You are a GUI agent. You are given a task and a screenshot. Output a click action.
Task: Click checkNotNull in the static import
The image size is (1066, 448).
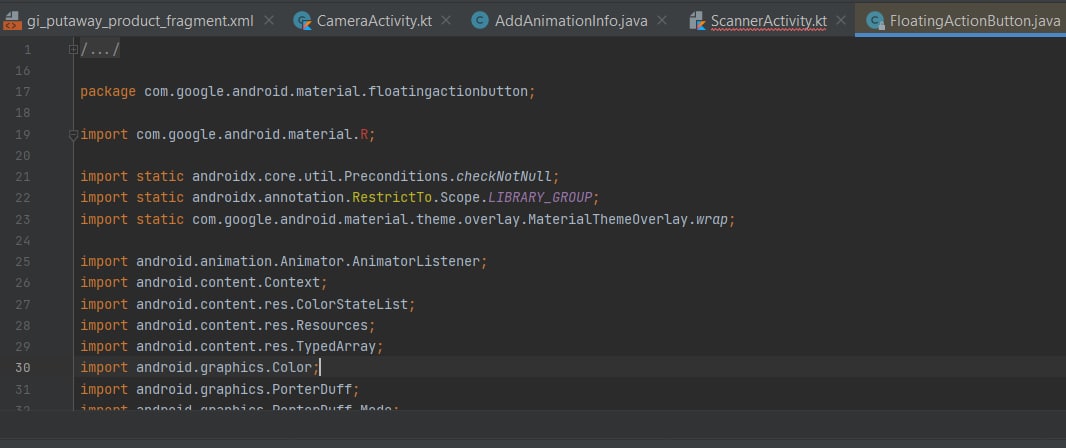pos(504,177)
